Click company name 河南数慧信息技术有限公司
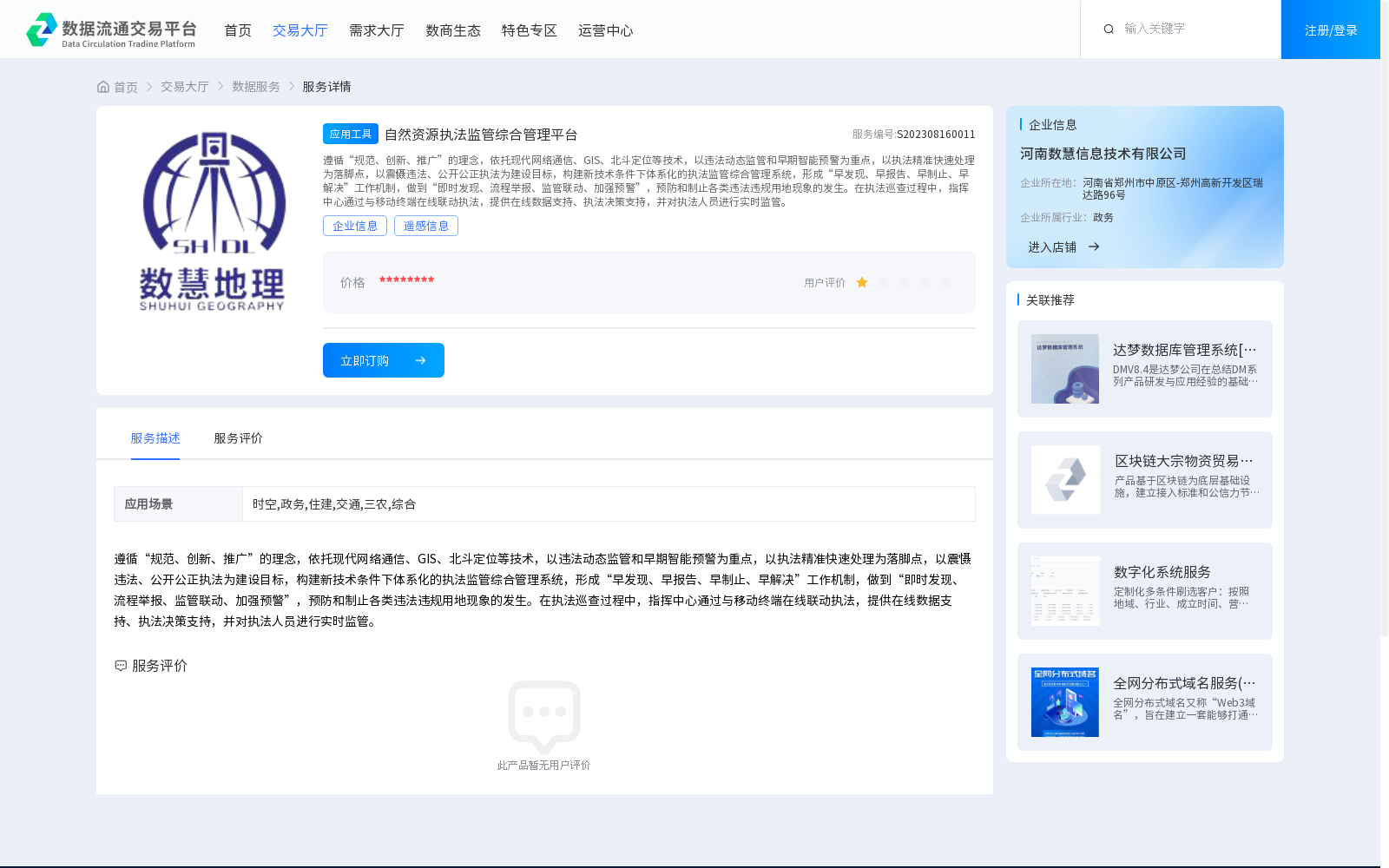Screen dimensions: 1389x868 click(1103, 154)
